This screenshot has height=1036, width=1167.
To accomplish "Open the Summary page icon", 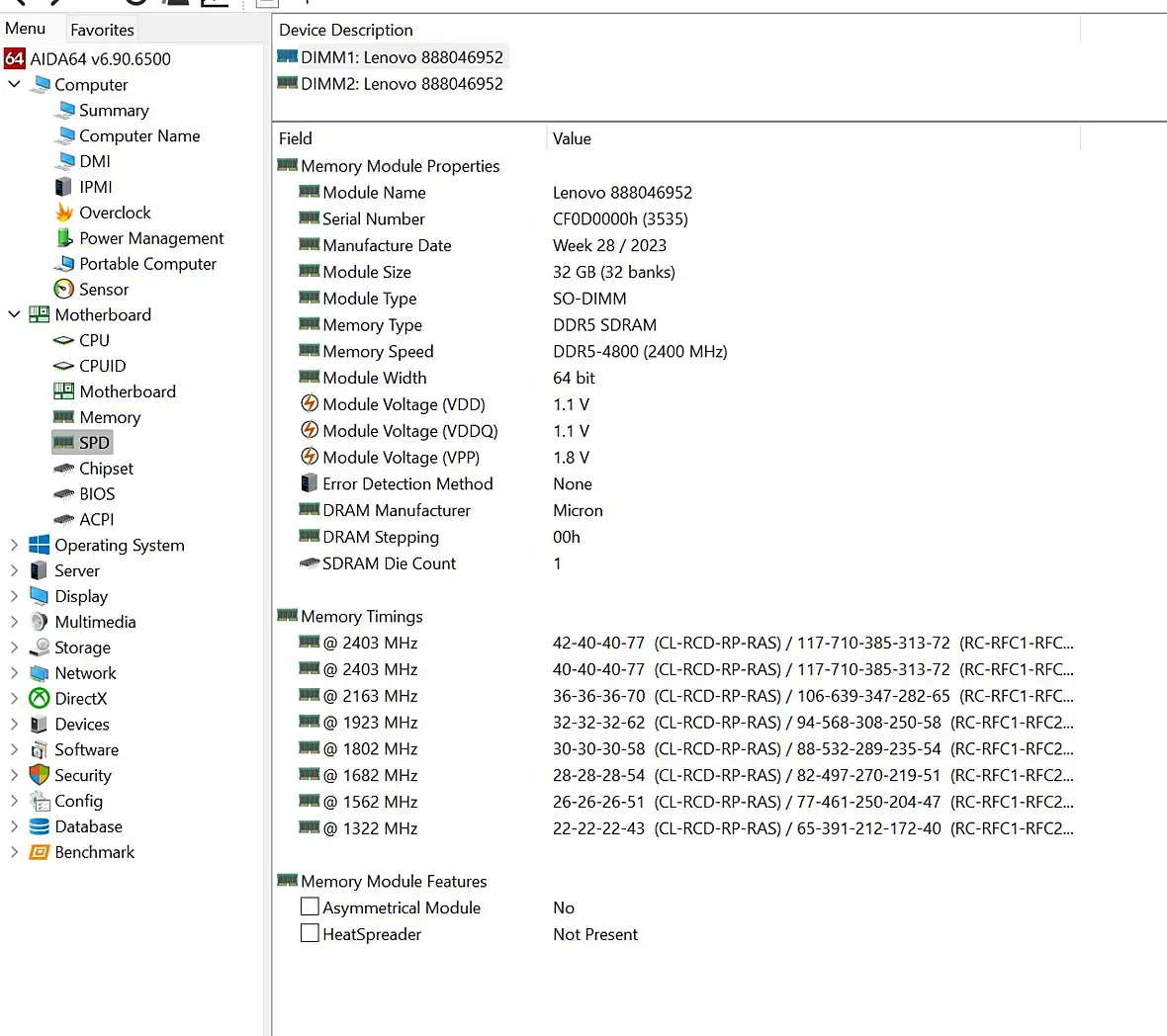I will click(65, 110).
